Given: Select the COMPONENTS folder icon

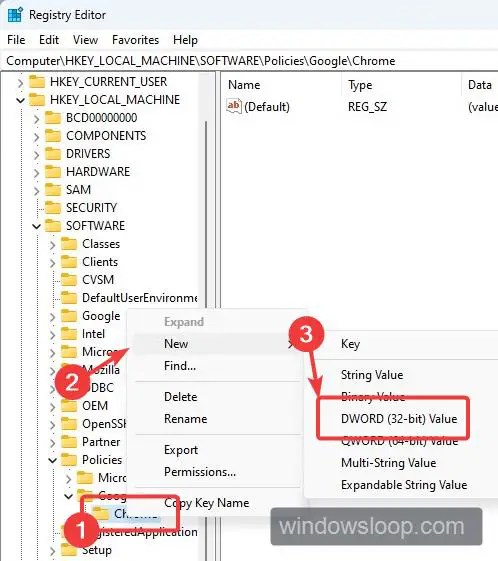Looking at the screenshot, I should 53,136.
